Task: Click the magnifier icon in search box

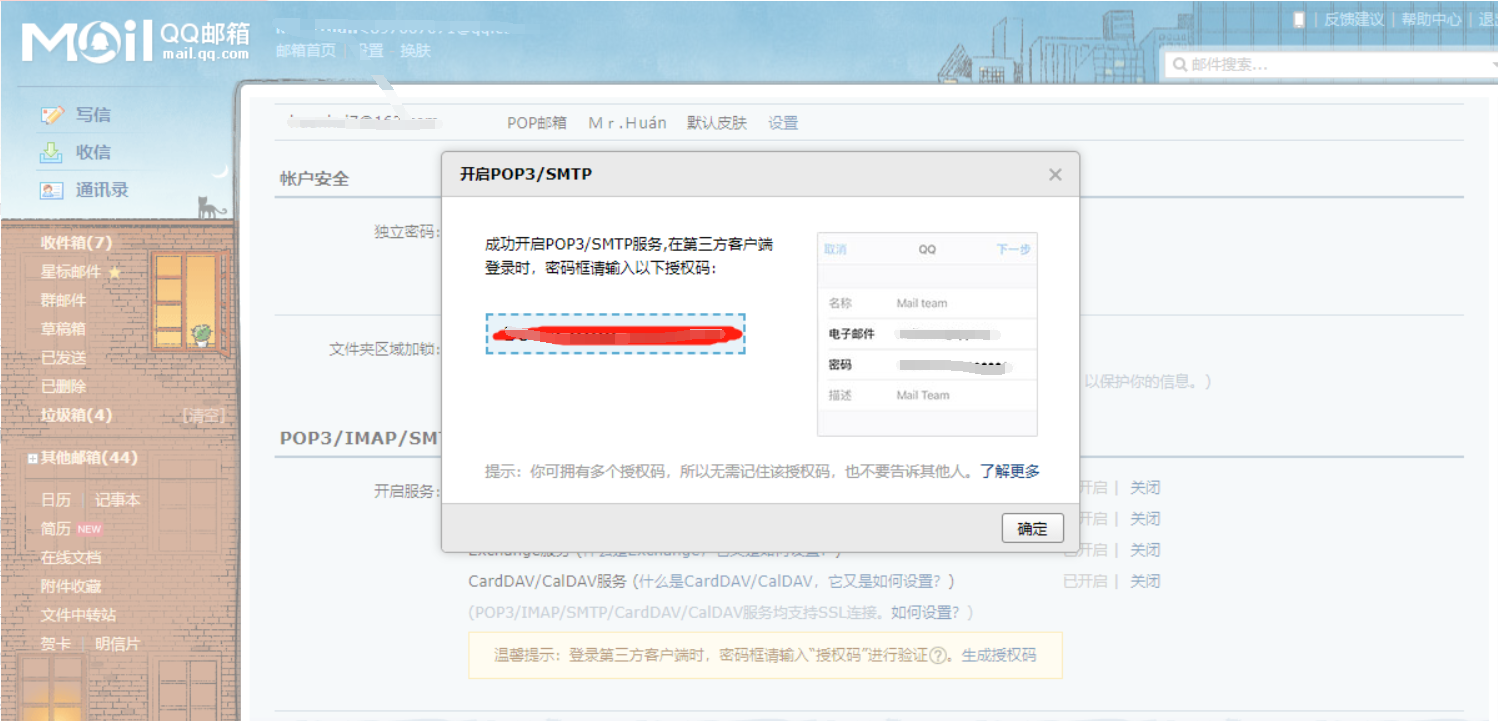Action: pyautogui.click(x=1180, y=65)
